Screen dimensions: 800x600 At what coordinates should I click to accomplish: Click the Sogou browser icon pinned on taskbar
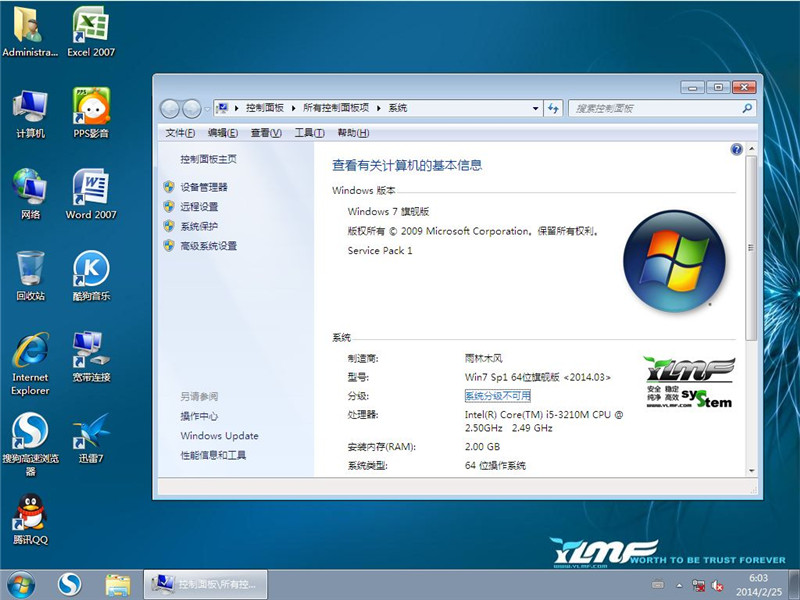click(x=69, y=585)
